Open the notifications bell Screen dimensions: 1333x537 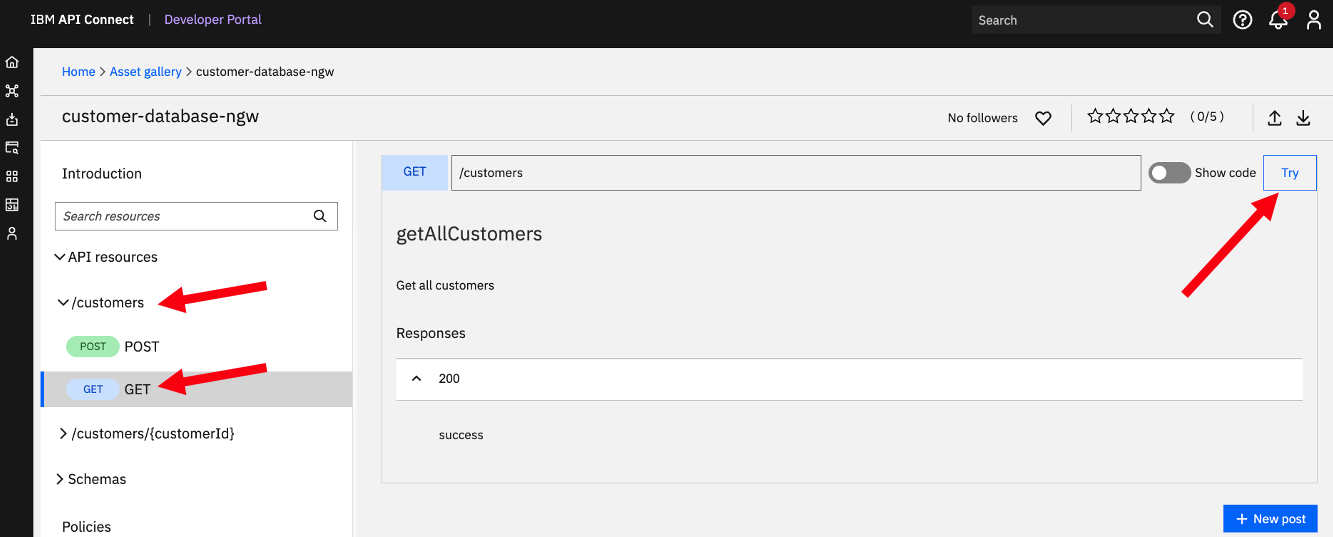point(1278,20)
